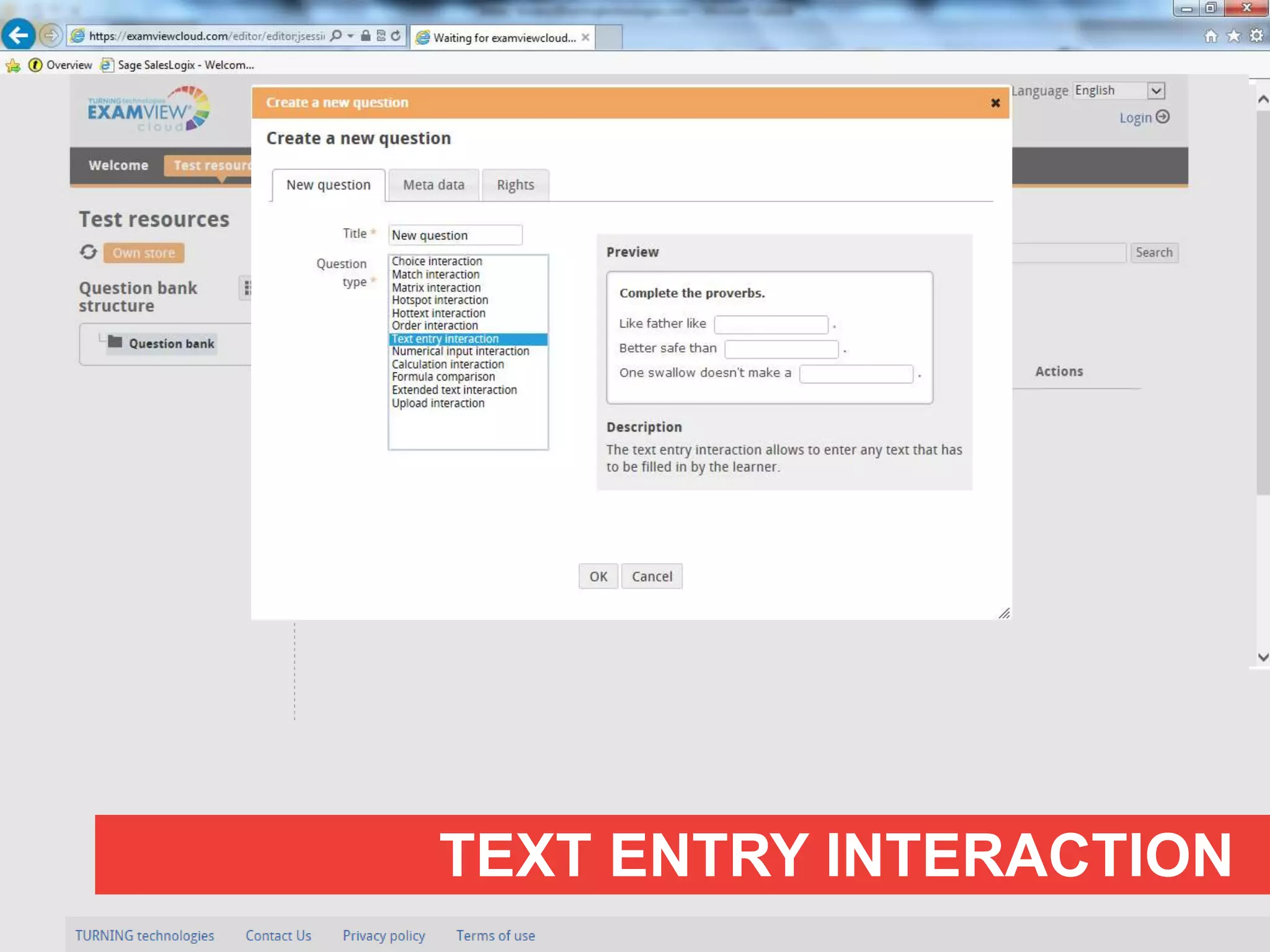Open the Overview bookmark
1270x952 pixels.
point(61,65)
